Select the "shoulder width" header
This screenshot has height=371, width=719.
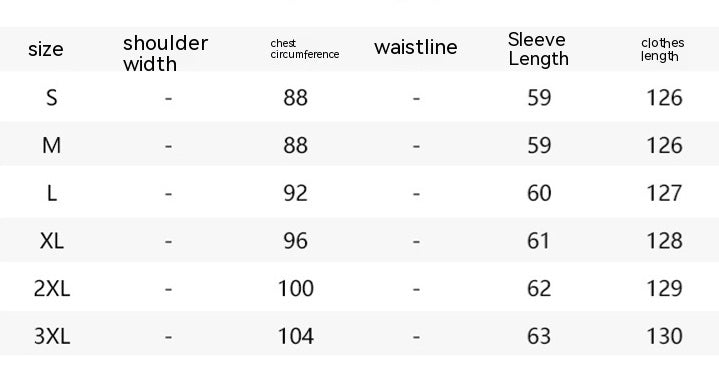click(x=166, y=53)
